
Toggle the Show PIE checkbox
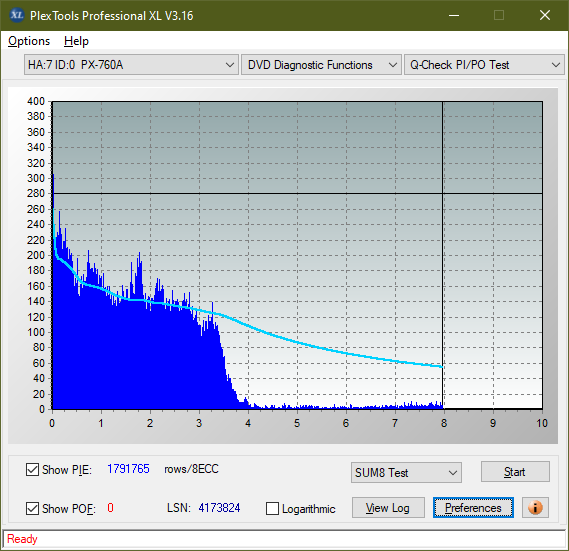point(32,469)
